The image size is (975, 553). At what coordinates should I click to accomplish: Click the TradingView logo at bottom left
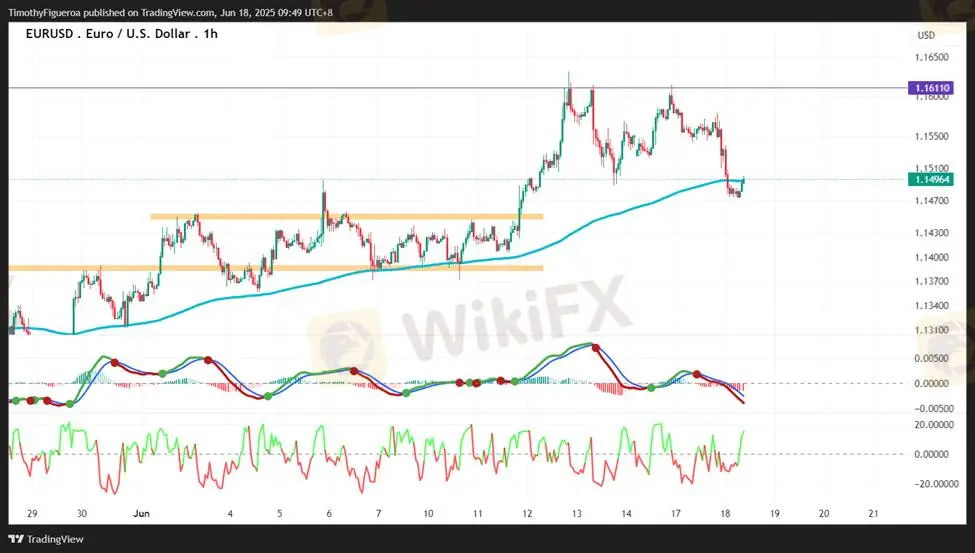pyautogui.click(x=46, y=539)
